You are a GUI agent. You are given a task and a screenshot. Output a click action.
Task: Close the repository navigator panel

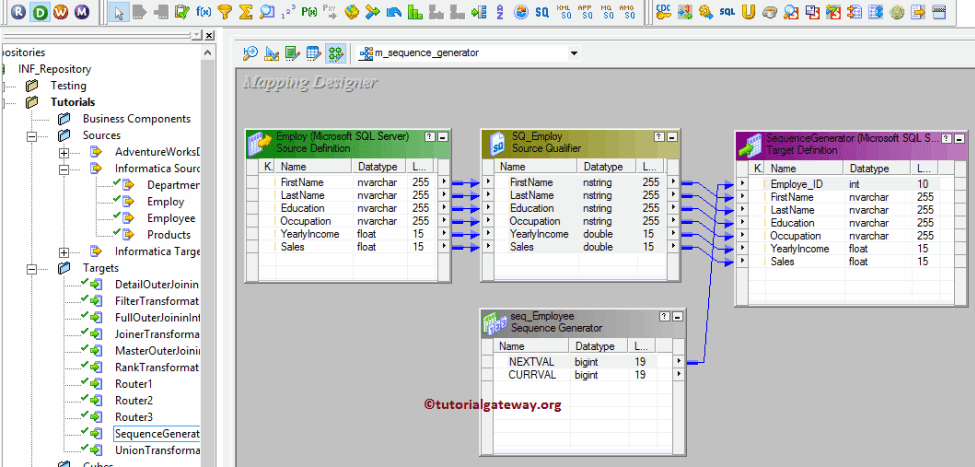click(209, 35)
